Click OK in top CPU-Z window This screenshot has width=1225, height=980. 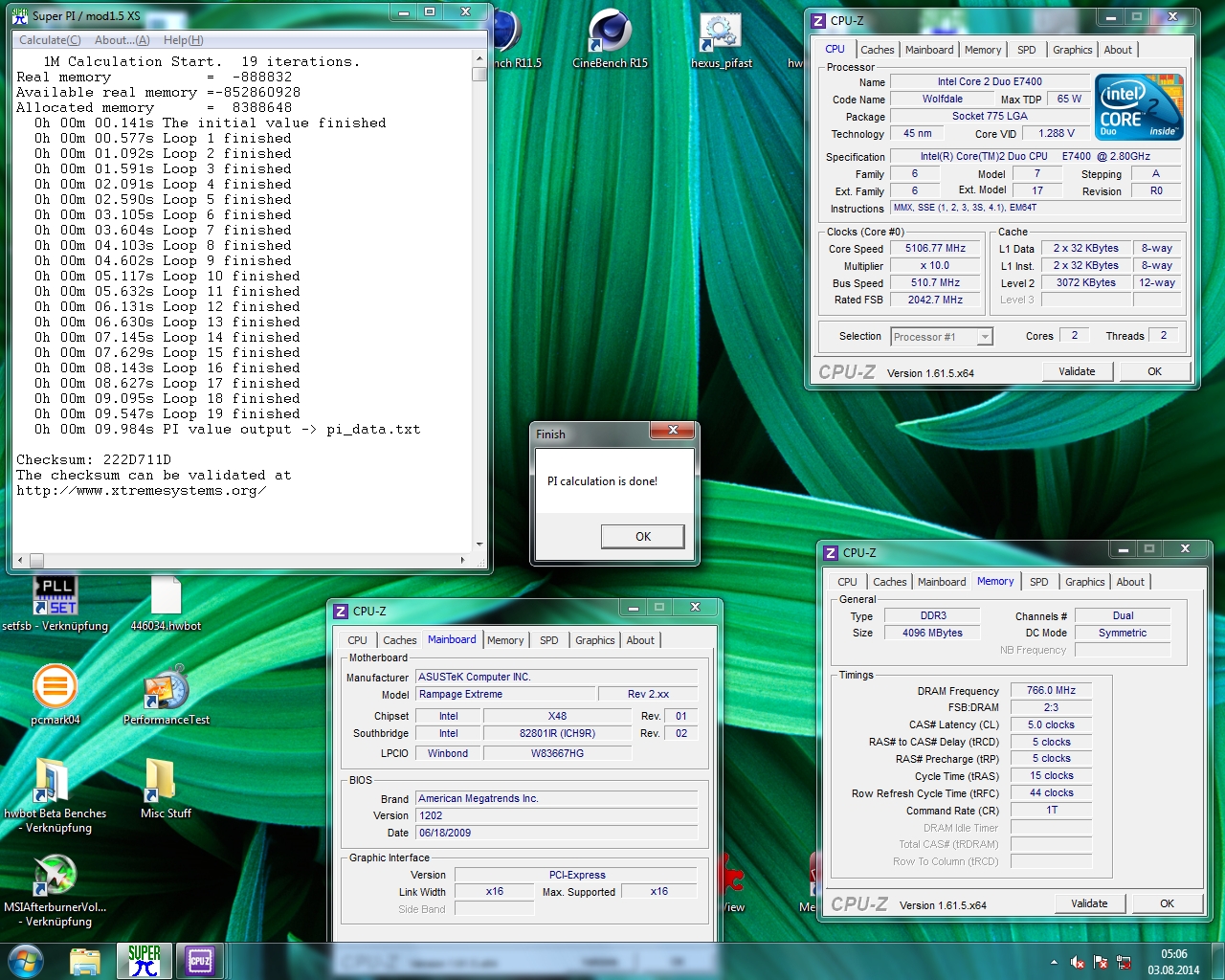tap(1154, 371)
